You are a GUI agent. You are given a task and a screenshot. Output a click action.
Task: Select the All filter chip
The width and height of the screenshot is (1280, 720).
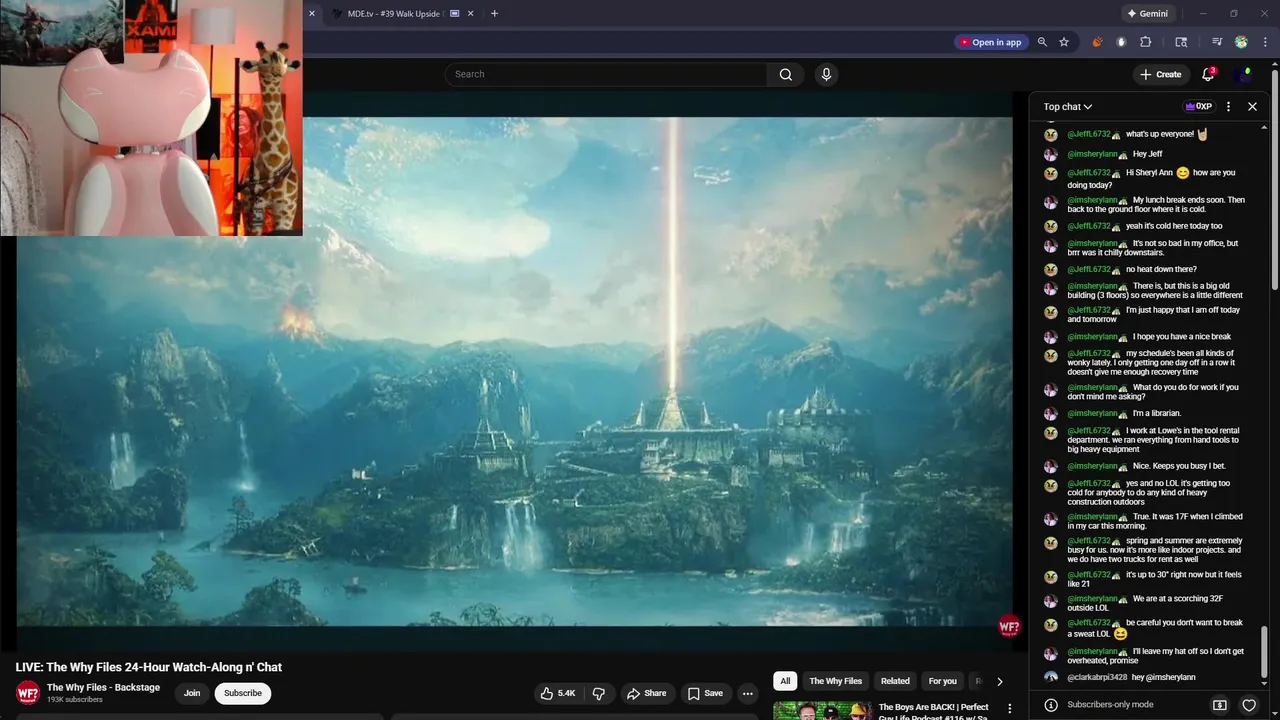coord(785,681)
